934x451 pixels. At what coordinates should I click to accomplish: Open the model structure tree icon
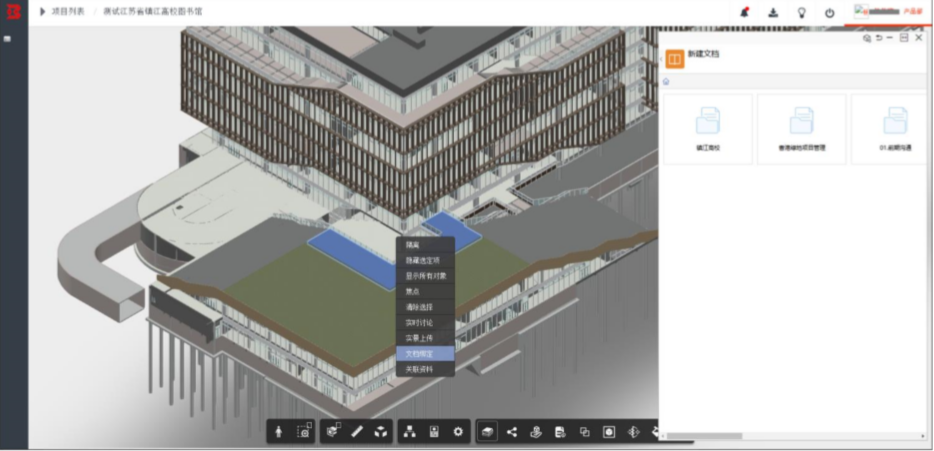410,432
